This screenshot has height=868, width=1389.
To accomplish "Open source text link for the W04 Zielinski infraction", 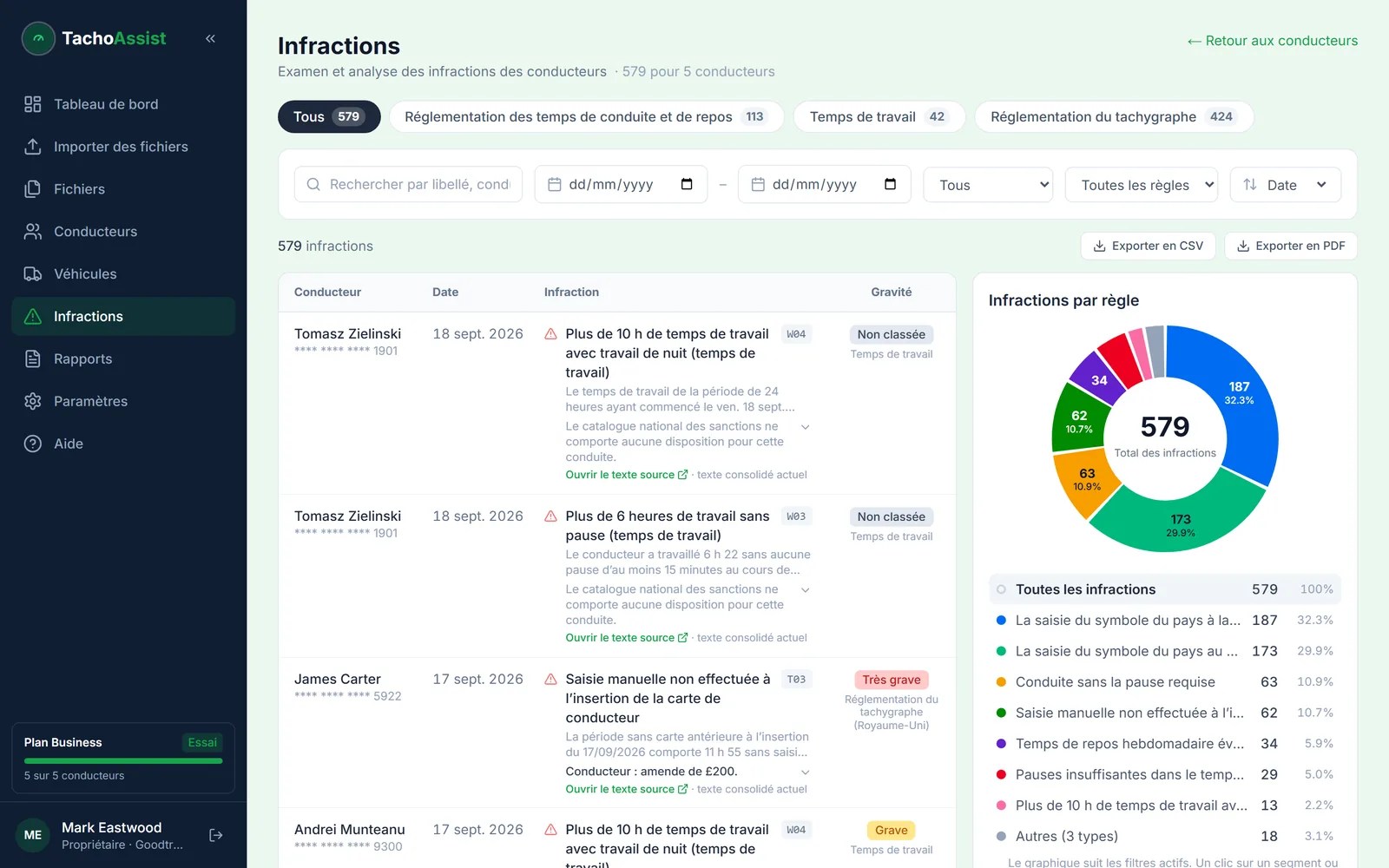I will [626, 475].
